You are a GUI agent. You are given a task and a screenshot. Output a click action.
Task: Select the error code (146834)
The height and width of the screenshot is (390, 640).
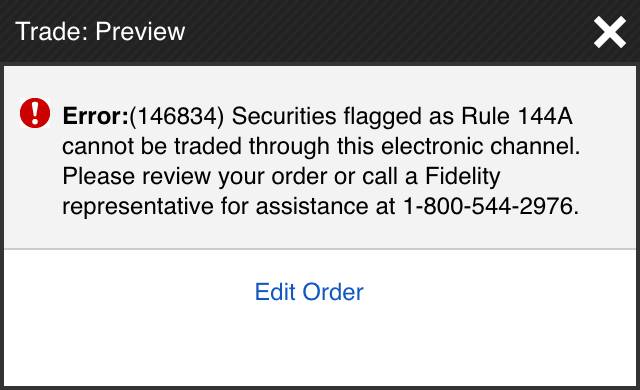177,116
